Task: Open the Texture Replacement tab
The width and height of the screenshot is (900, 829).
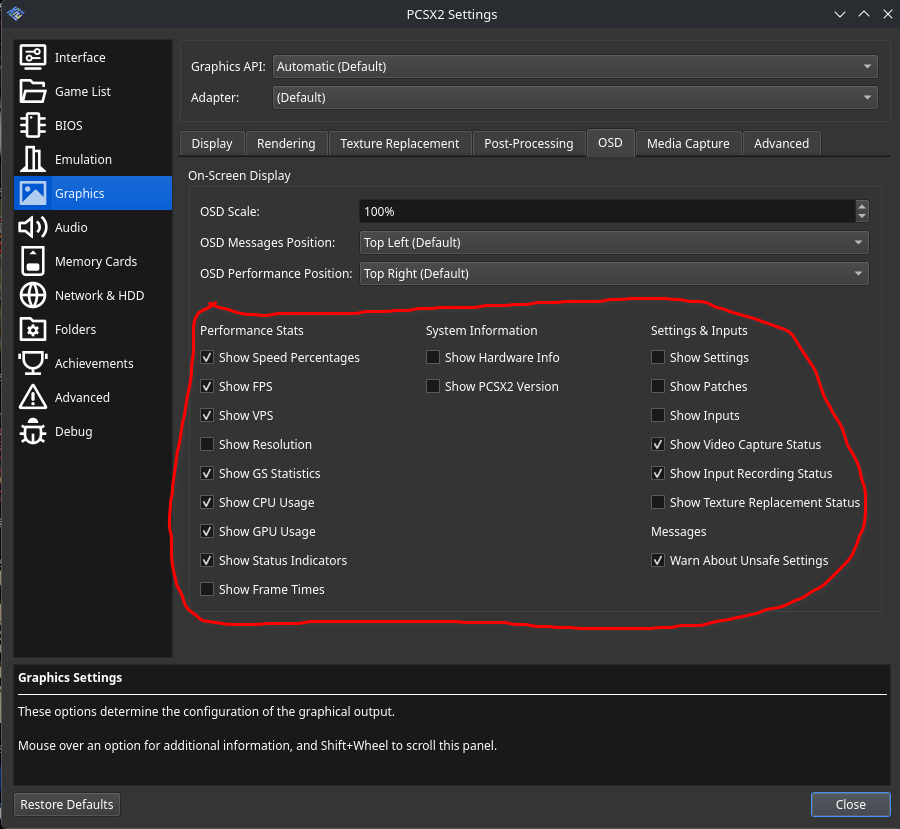Action: tap(399, 144)
